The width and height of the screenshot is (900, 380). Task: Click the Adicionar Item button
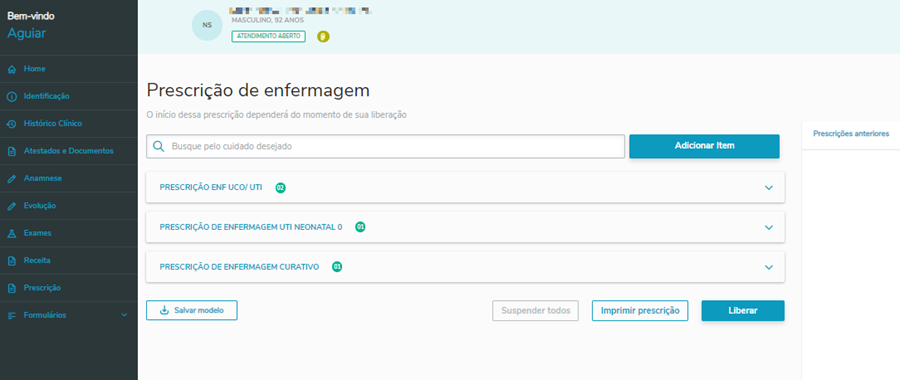click(704, 146)
